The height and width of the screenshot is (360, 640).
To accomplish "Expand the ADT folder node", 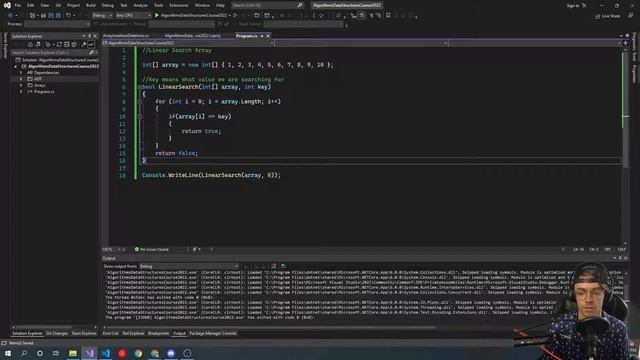I will point(21,79).
